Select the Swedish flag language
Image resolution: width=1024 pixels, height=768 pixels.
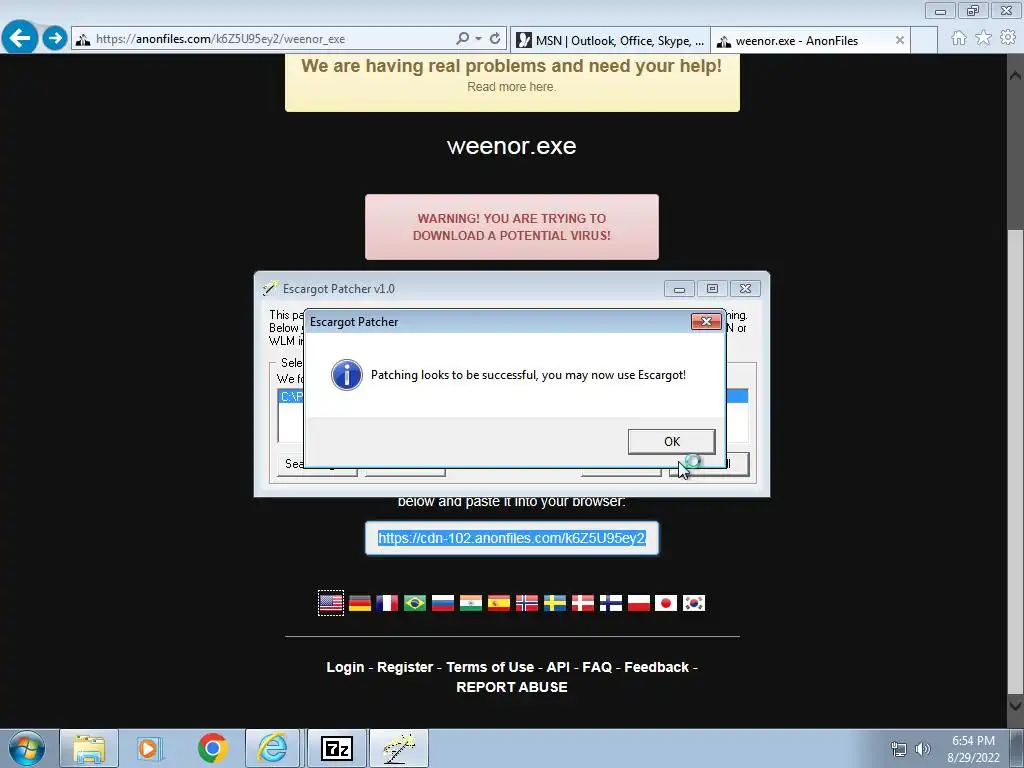point(555,603)
